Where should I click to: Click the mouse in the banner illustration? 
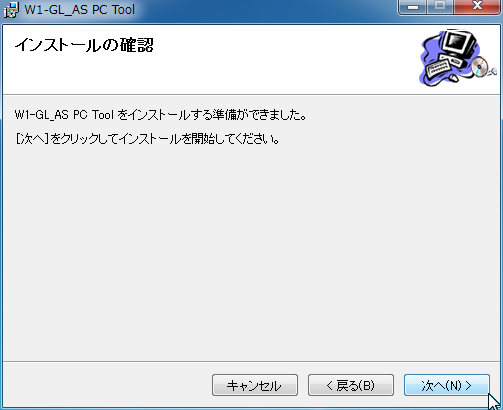tap(453, 78)
